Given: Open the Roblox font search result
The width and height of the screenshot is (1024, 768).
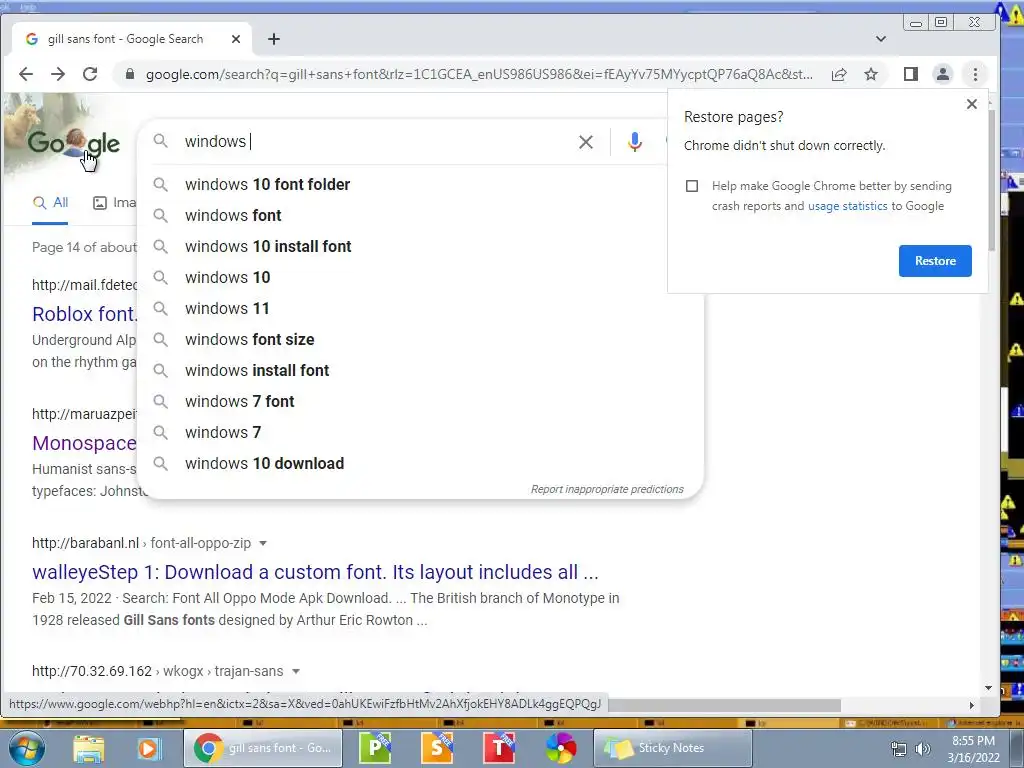Looking at the screenshot, I should (x=84, y=314).
